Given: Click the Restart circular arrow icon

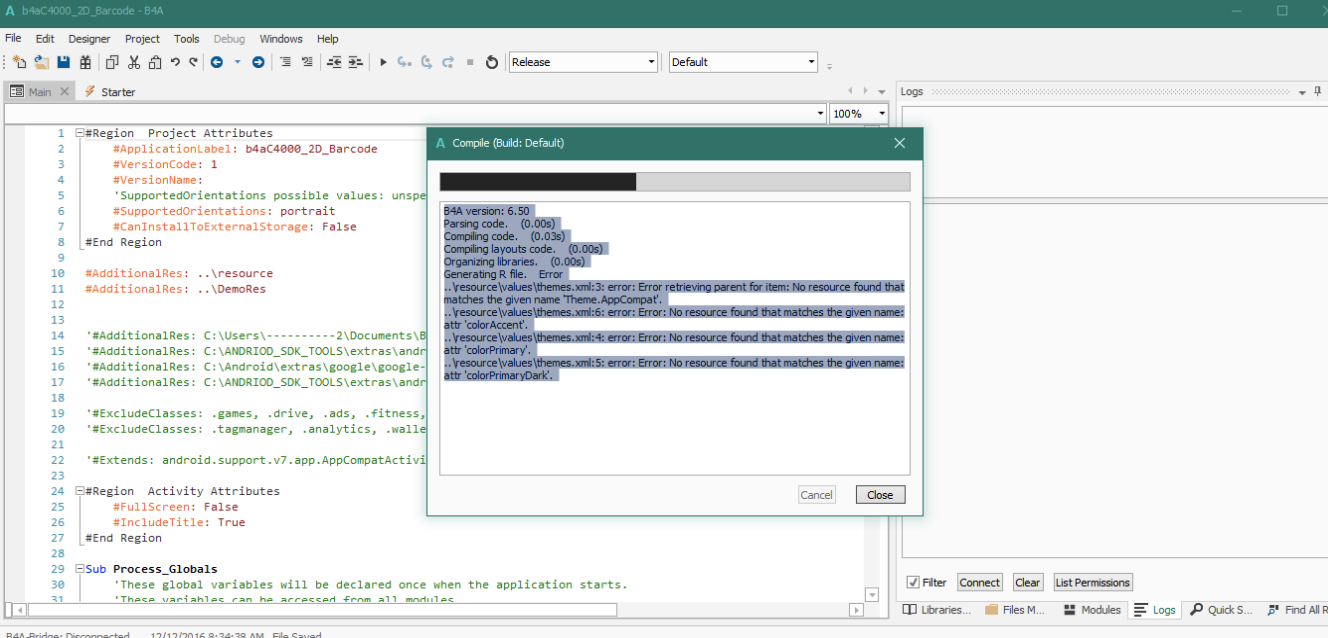Looking at the screenshot, I should click(x=492, y=62).
